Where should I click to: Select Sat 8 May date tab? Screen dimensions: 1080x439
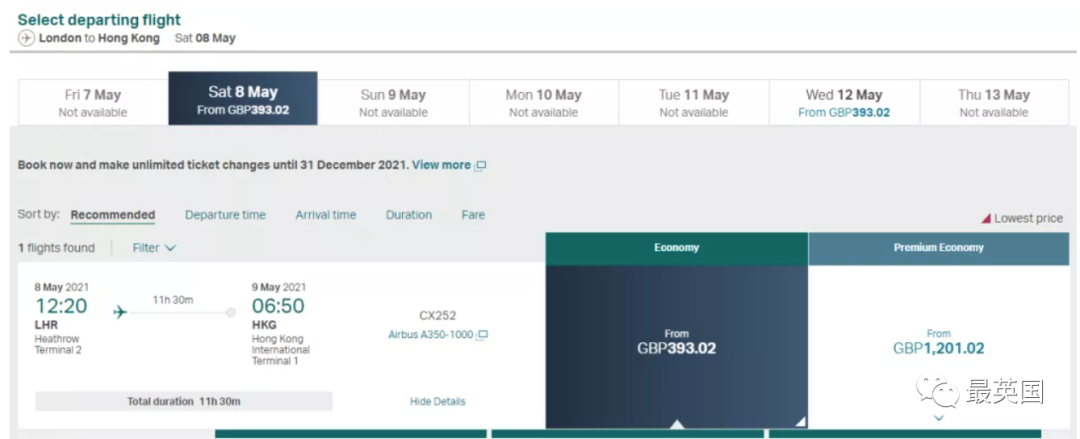pos(243,99)
